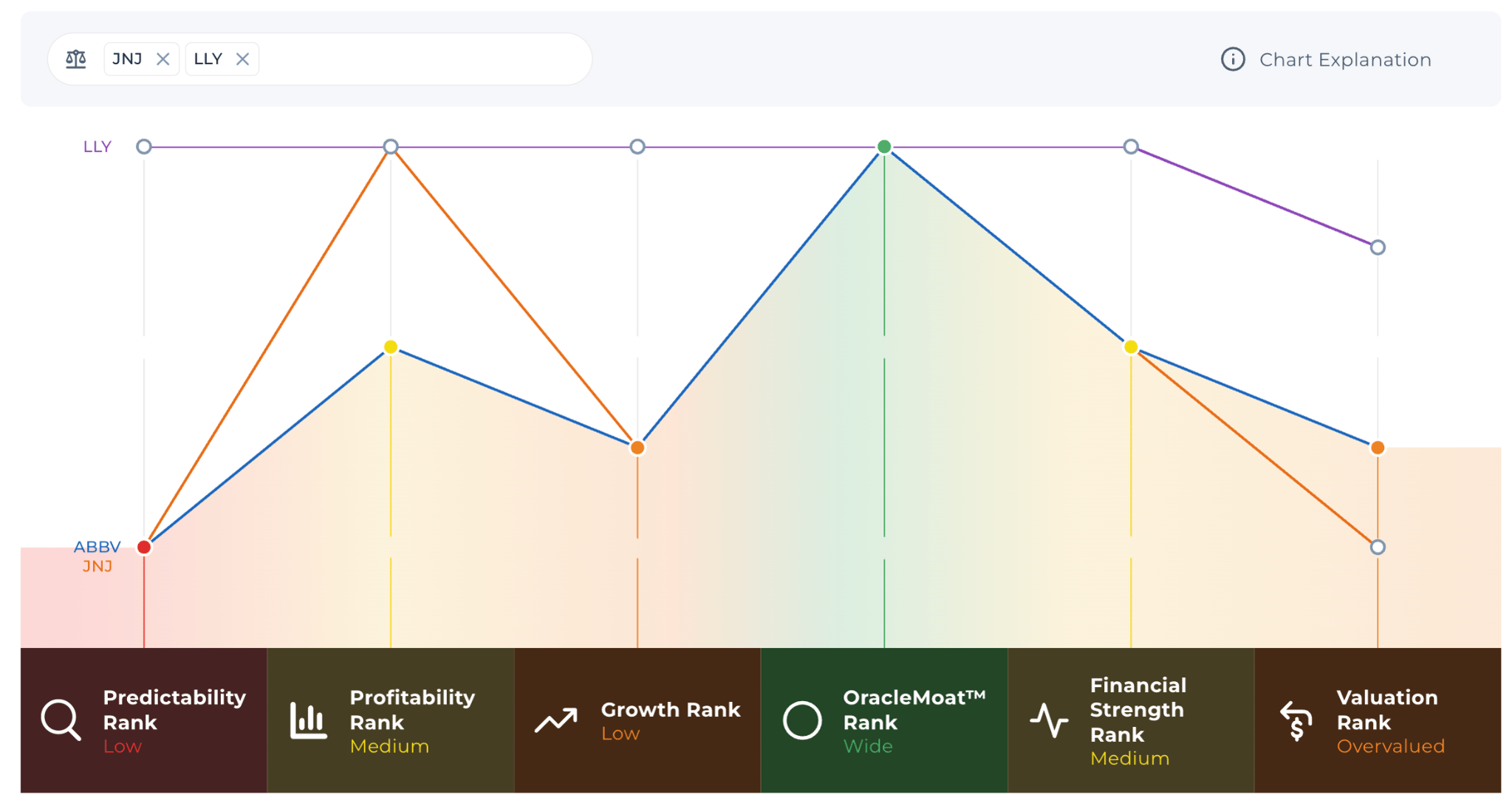Image resolution: width=1512 pixels, height=803 pixels.
Task: Remove the JNJ ticker chip
Action: pyautogui.click(x=163, y=59)
